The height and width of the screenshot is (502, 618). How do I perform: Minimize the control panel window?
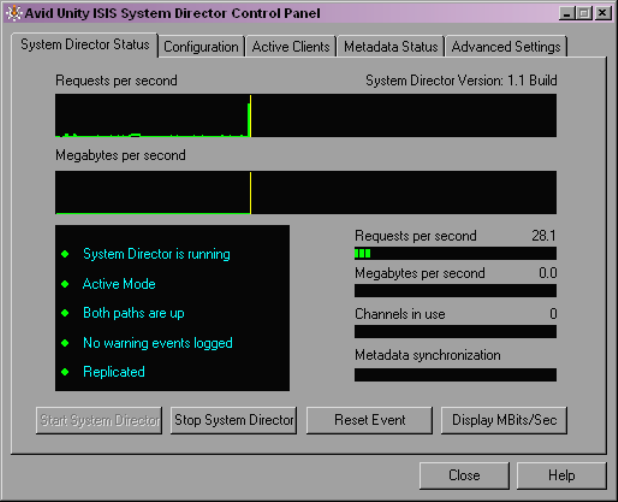[567, 14]
